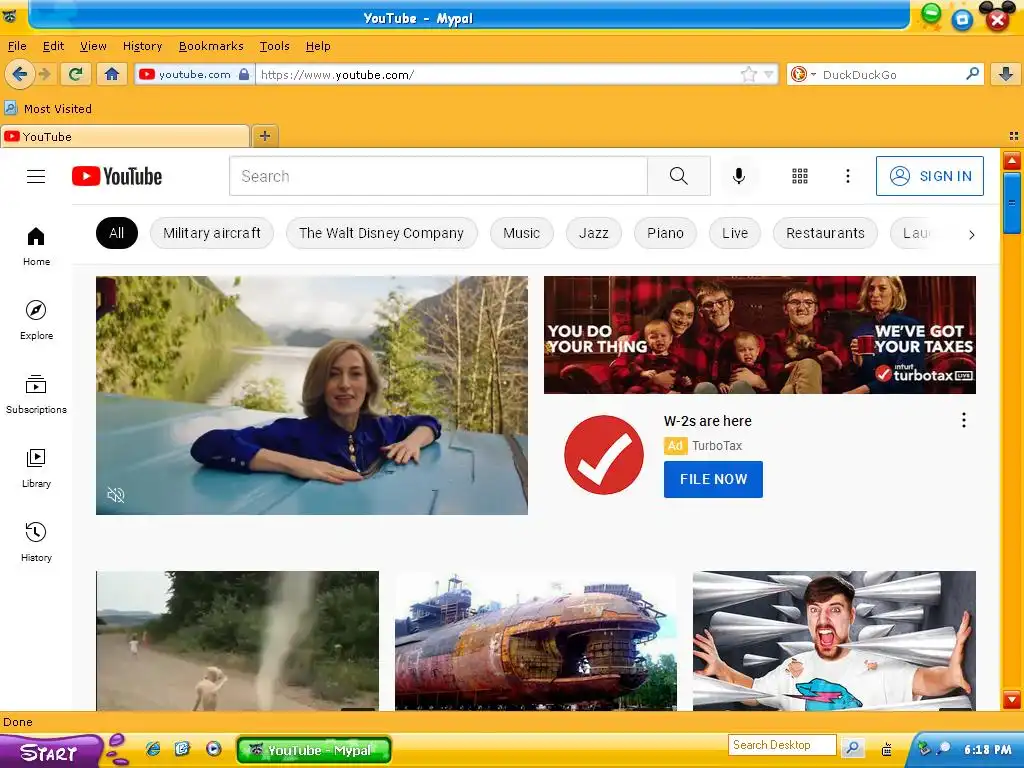Open the TurboTax advertiser link
1024x768 pixels.
pos(717,446)
